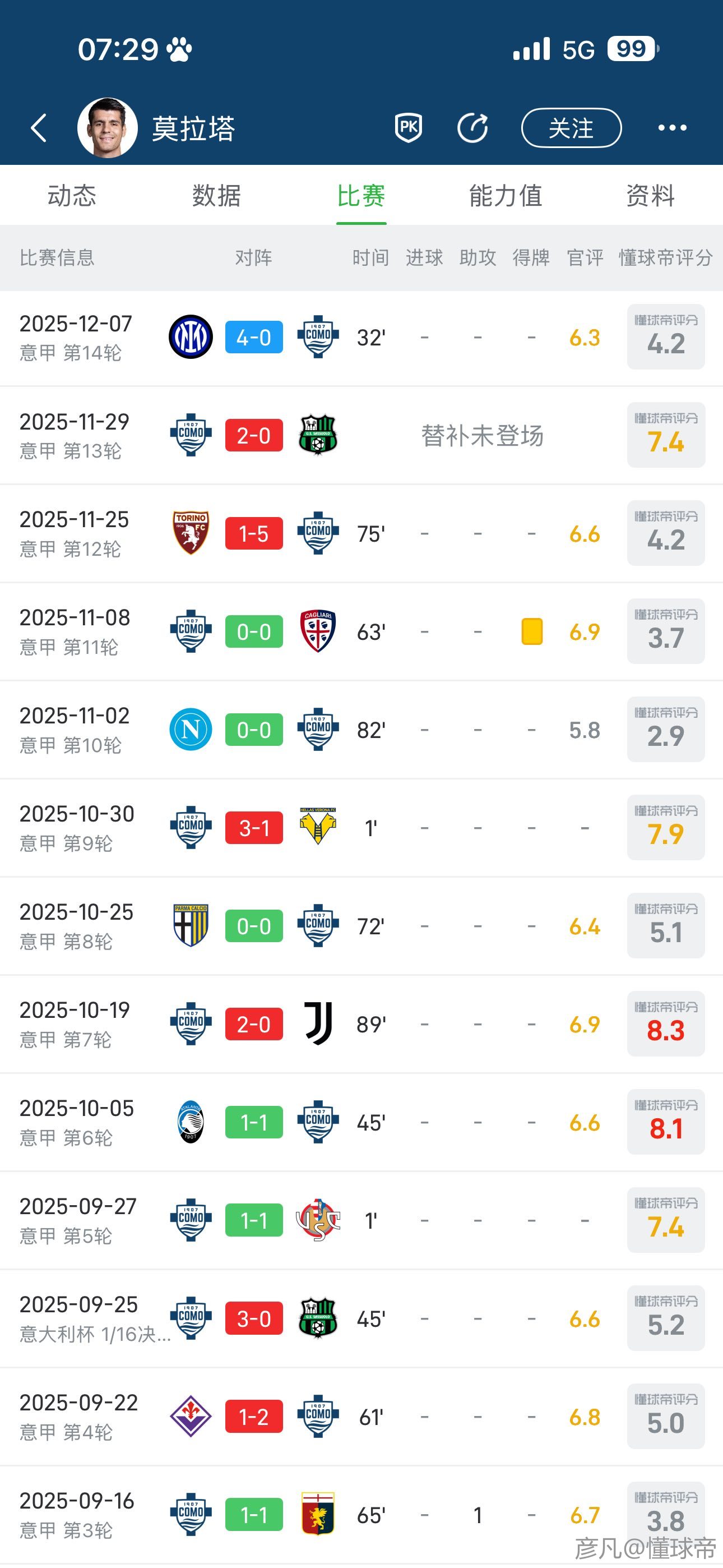Open the three-dot more options menu
The height and width of the screenshot is (1568, 723).
pyautogui.click(x=672, y=128)
